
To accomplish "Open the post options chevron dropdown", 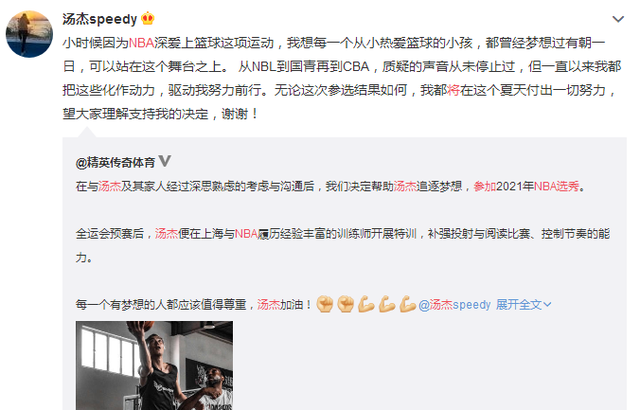I will 618,19.
